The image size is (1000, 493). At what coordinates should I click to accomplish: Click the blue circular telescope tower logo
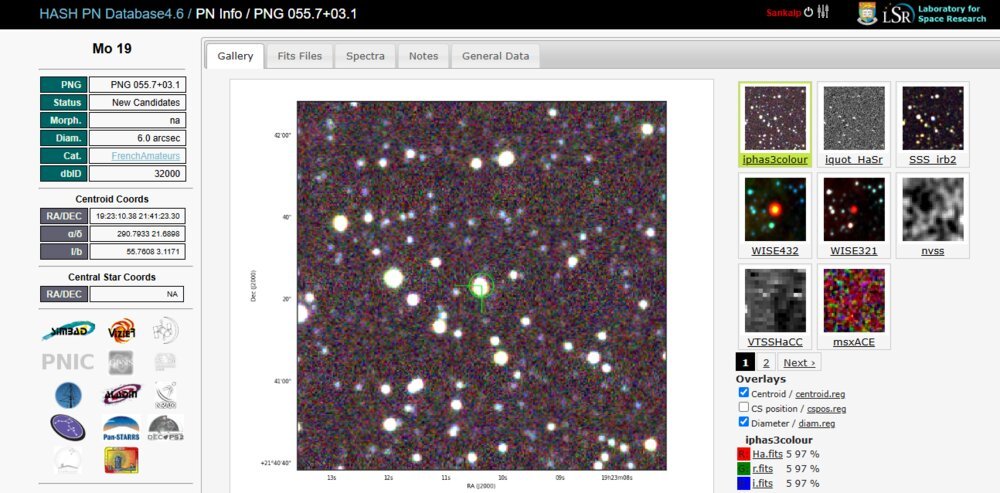point(68,395)
